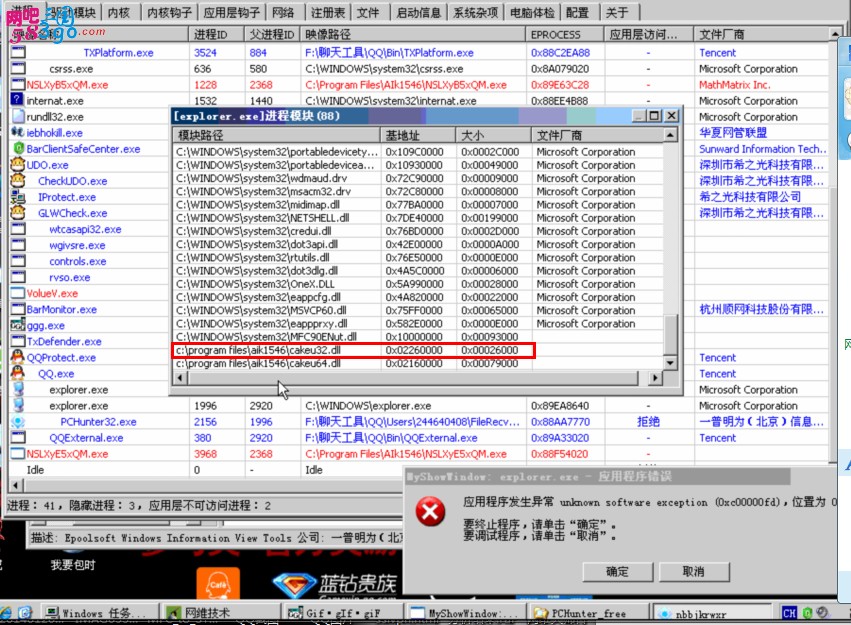
Task: Confirm error dialog with 确定 button
Action: [x=617, y=571]
